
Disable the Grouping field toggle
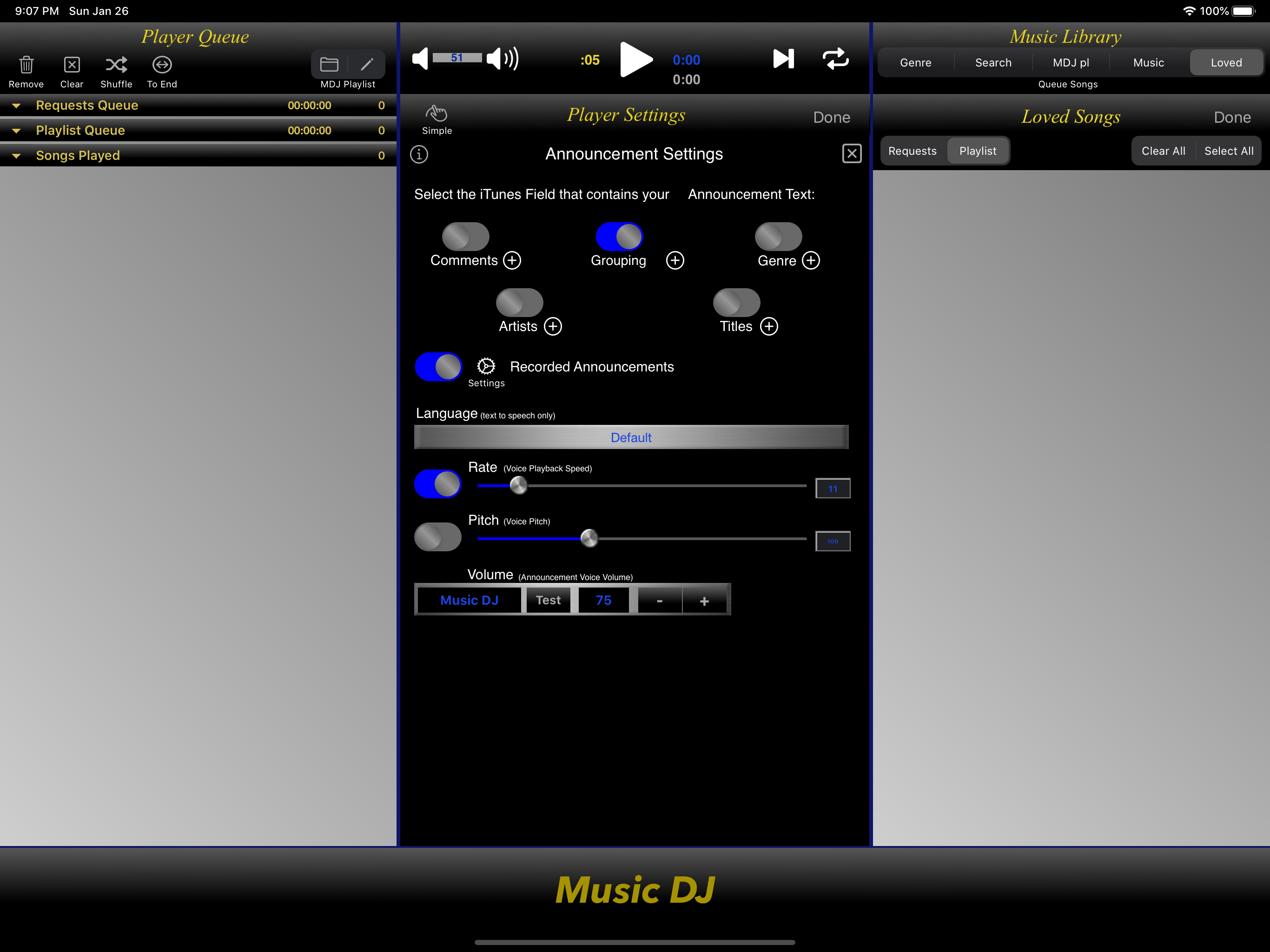620,237
